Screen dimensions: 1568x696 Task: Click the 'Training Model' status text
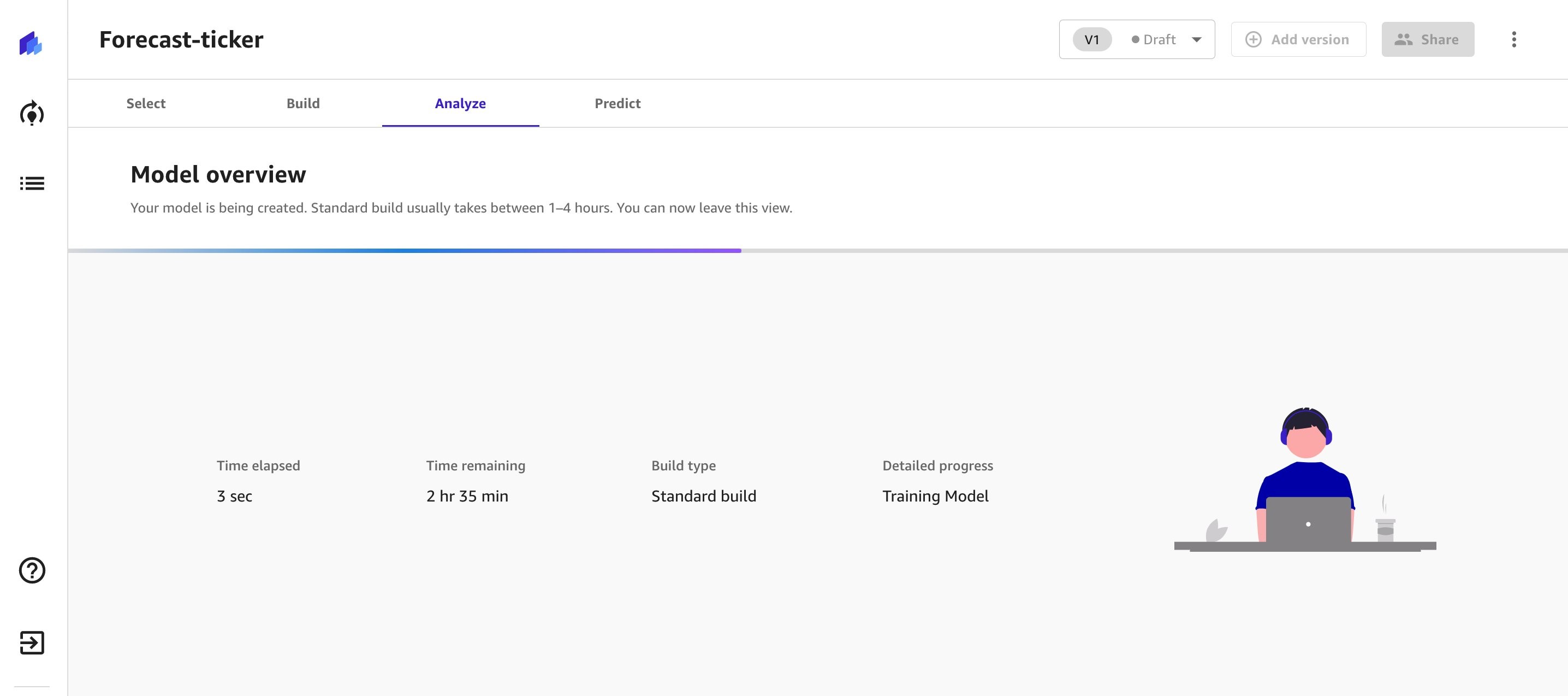pyautogui.click(x=936, y=496)
